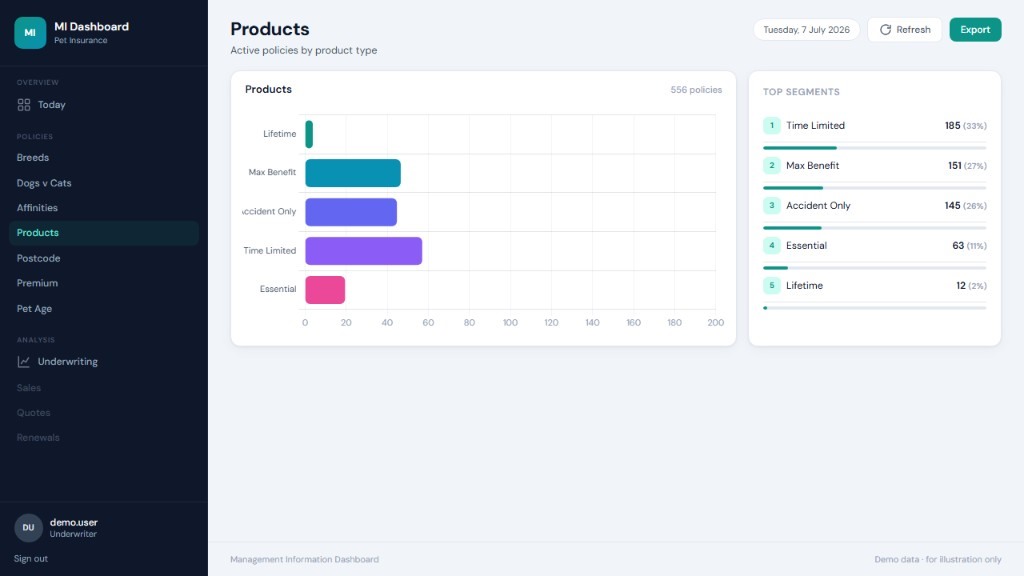
Task: Select the Sales sidebar item
Action: tap(104, 388)
